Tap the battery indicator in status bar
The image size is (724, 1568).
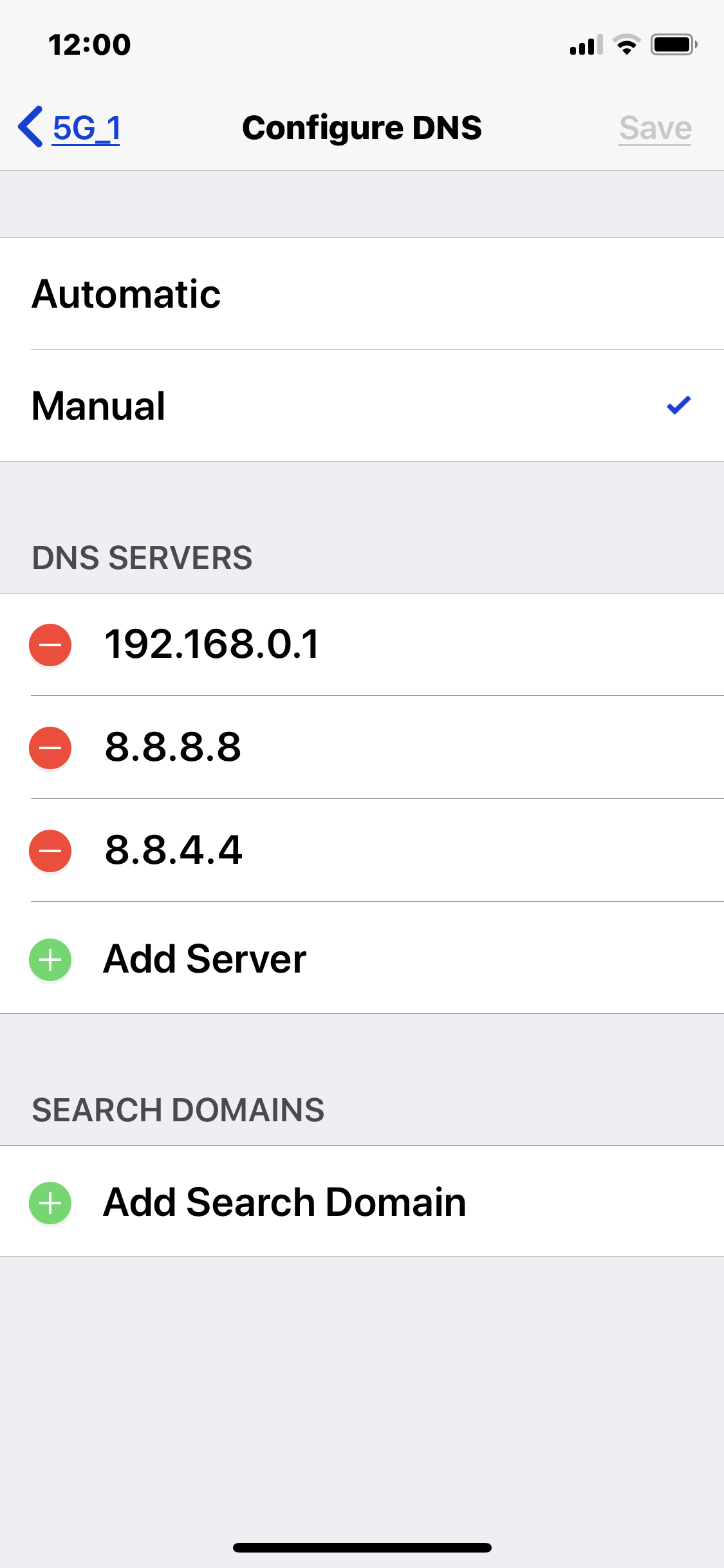click(674, 44)
